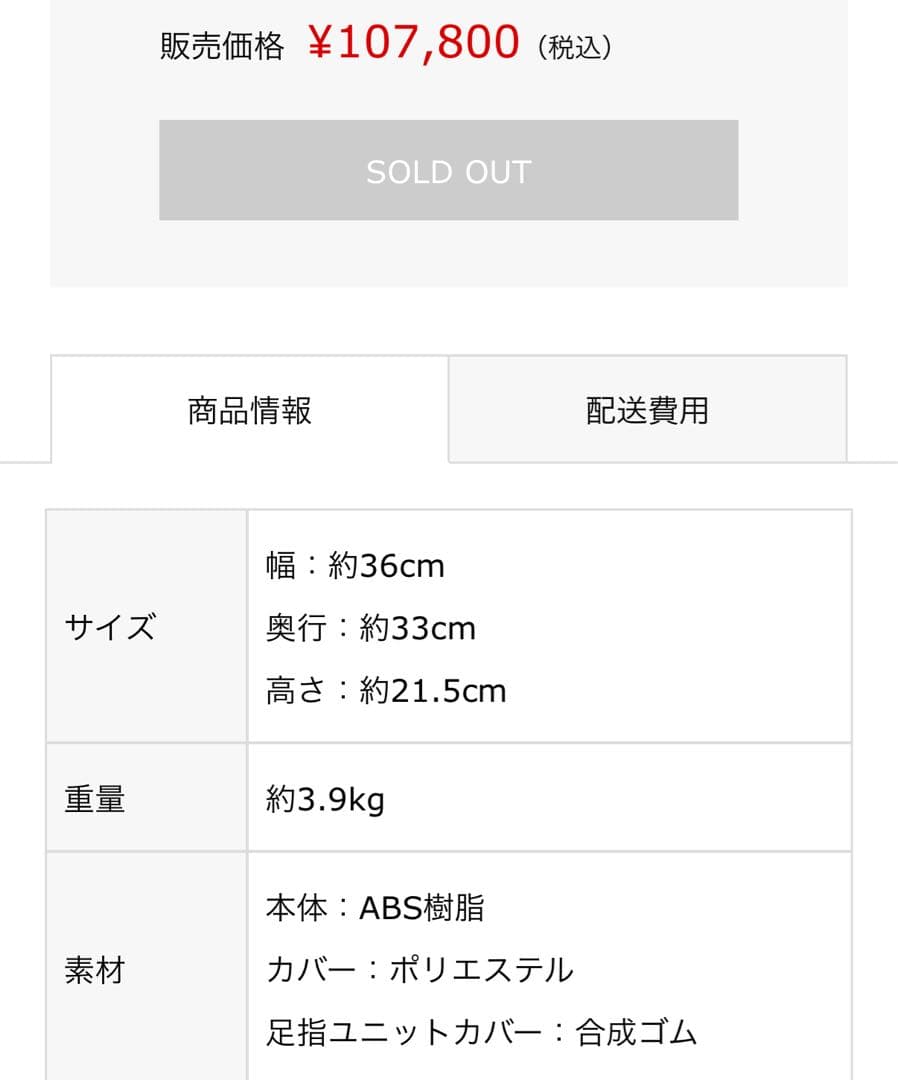
Task: Click the 約3.9kg weight value
Action: (x=327, y=798)
